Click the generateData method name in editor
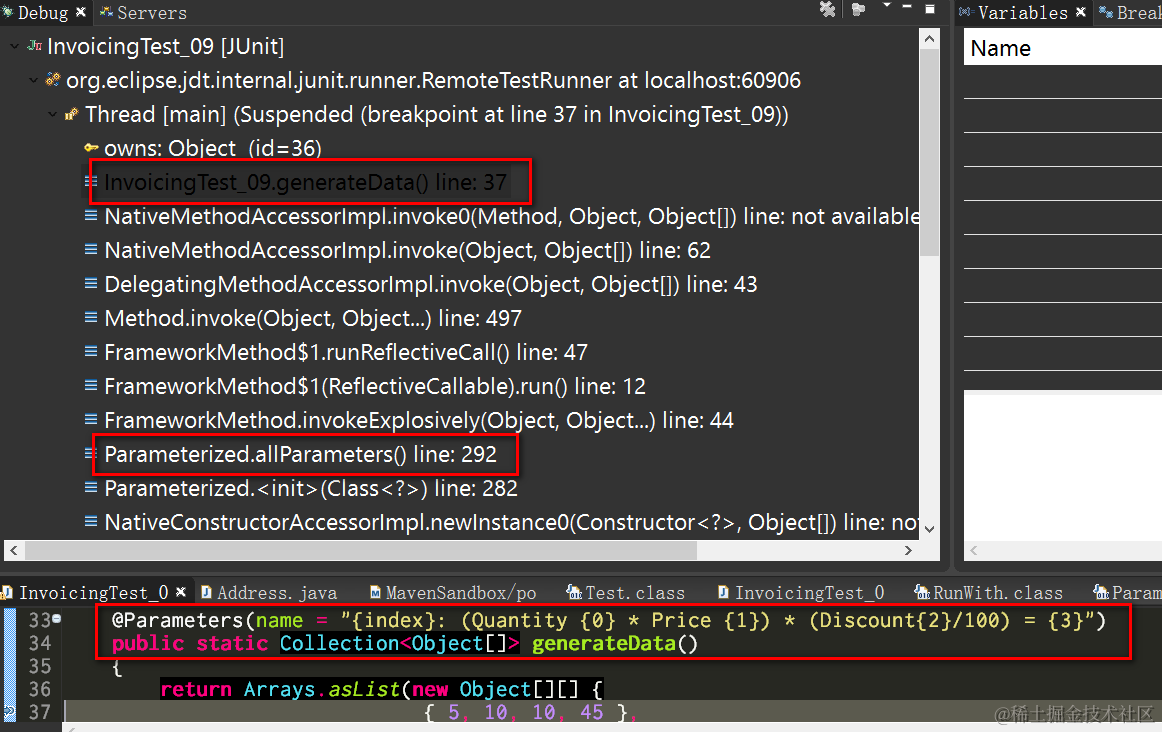Screen dimensions: 1162x732 (x=604, y=643)
